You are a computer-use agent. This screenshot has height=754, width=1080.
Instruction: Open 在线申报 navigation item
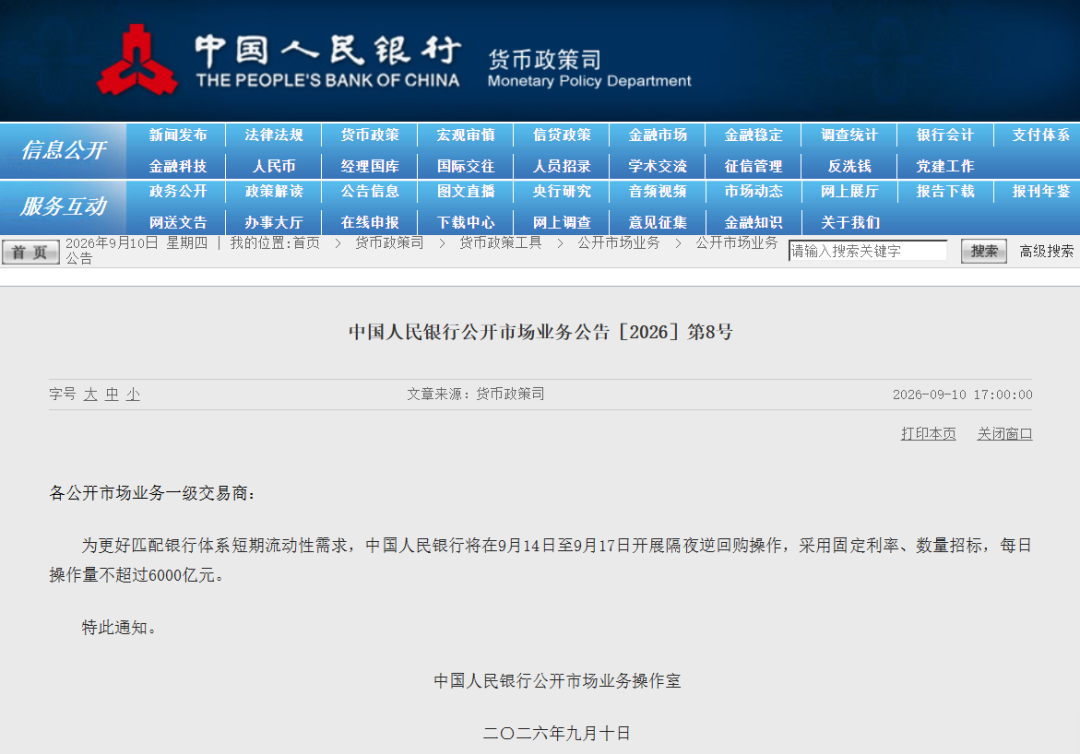tap(370, 222)
